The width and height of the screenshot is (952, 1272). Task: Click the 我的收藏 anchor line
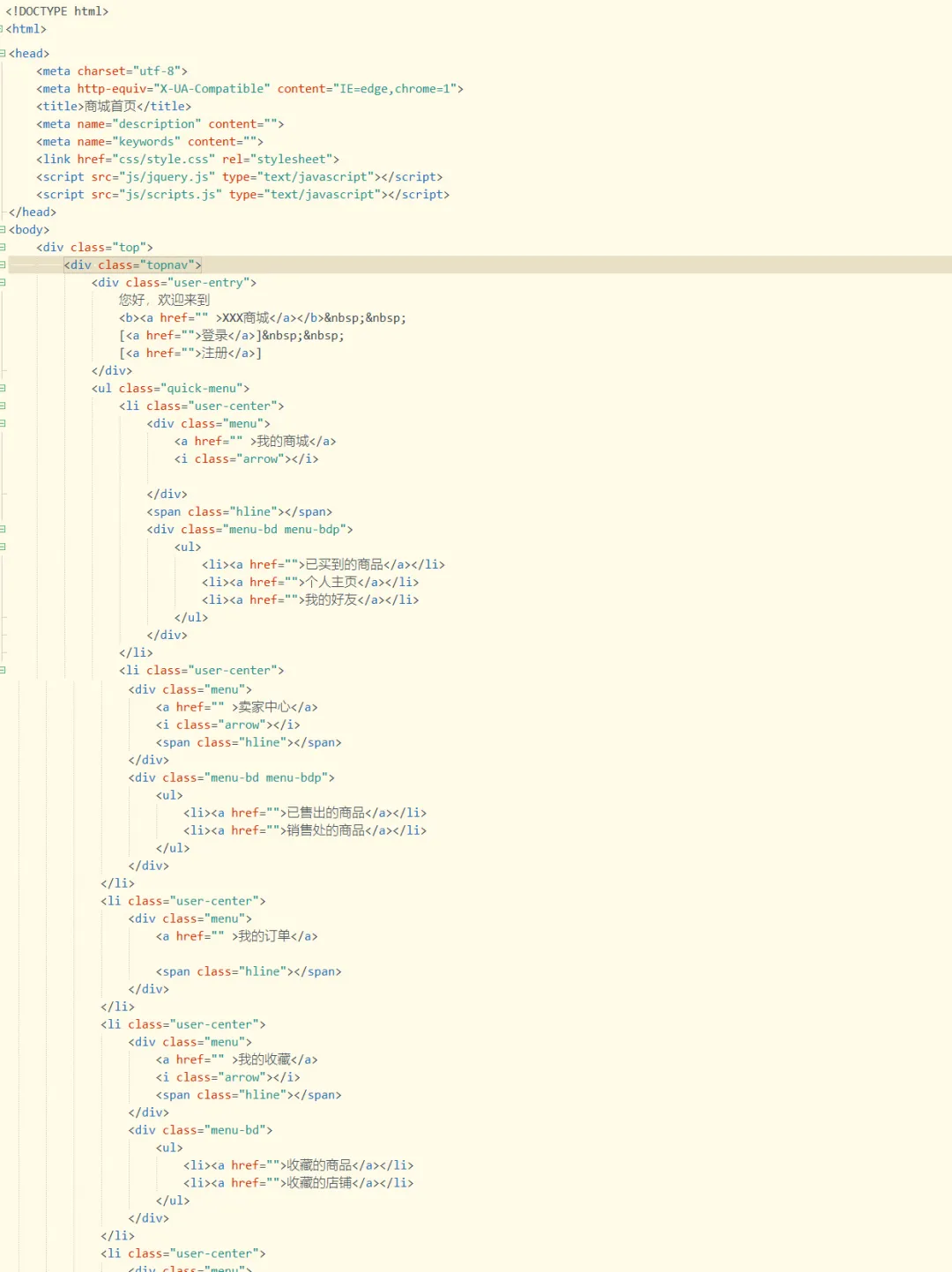[x=237, y=1060]
